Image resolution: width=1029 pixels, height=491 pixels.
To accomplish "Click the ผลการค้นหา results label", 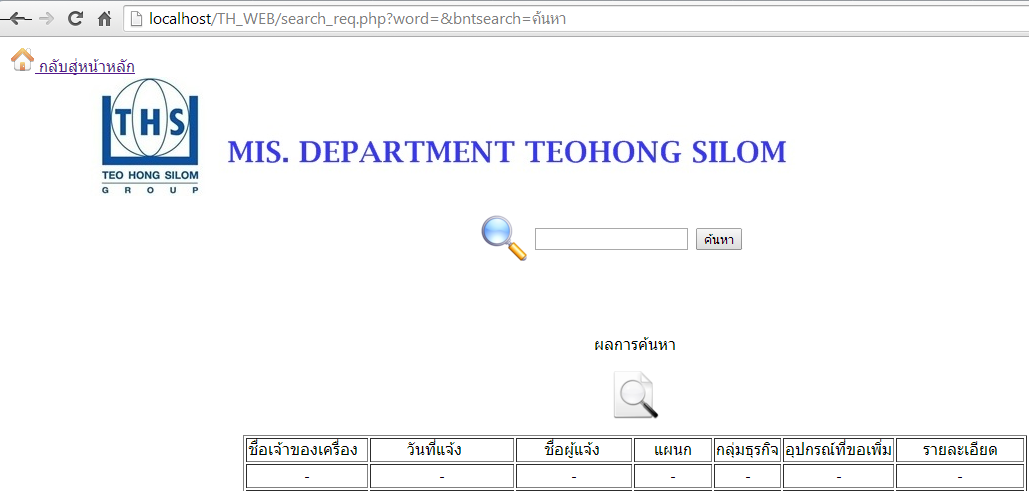I will (635, 345).
